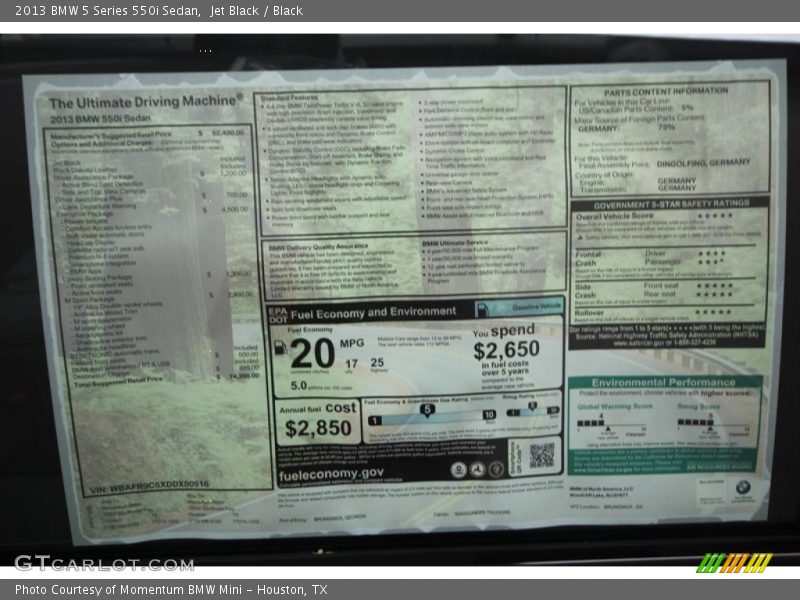This screenshot has width=800, height=600.
Task: Click the 'Standard Features' heading
Action: (x=289, y=97)
